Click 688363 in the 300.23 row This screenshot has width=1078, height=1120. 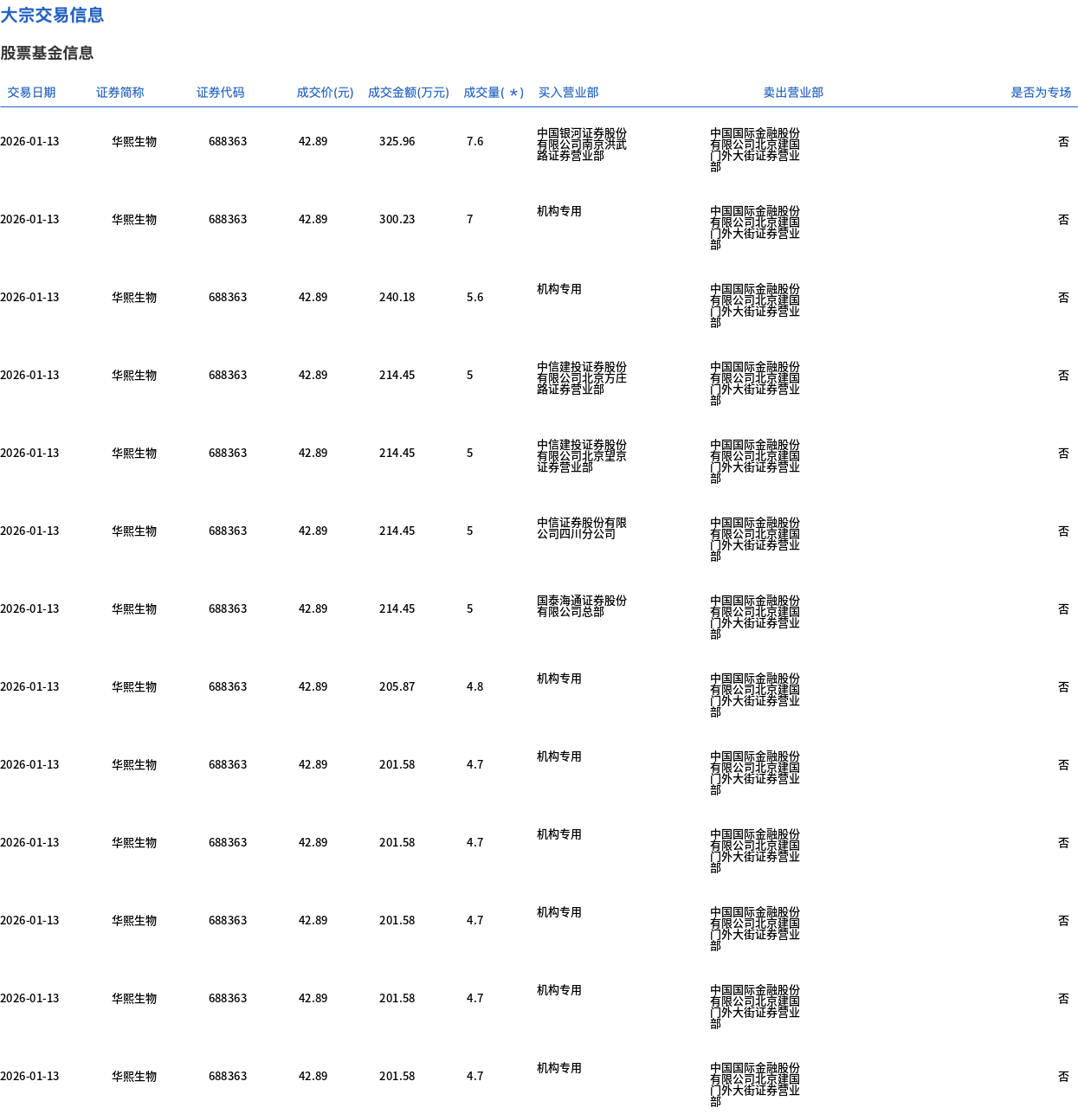click(x=228, y=220)
